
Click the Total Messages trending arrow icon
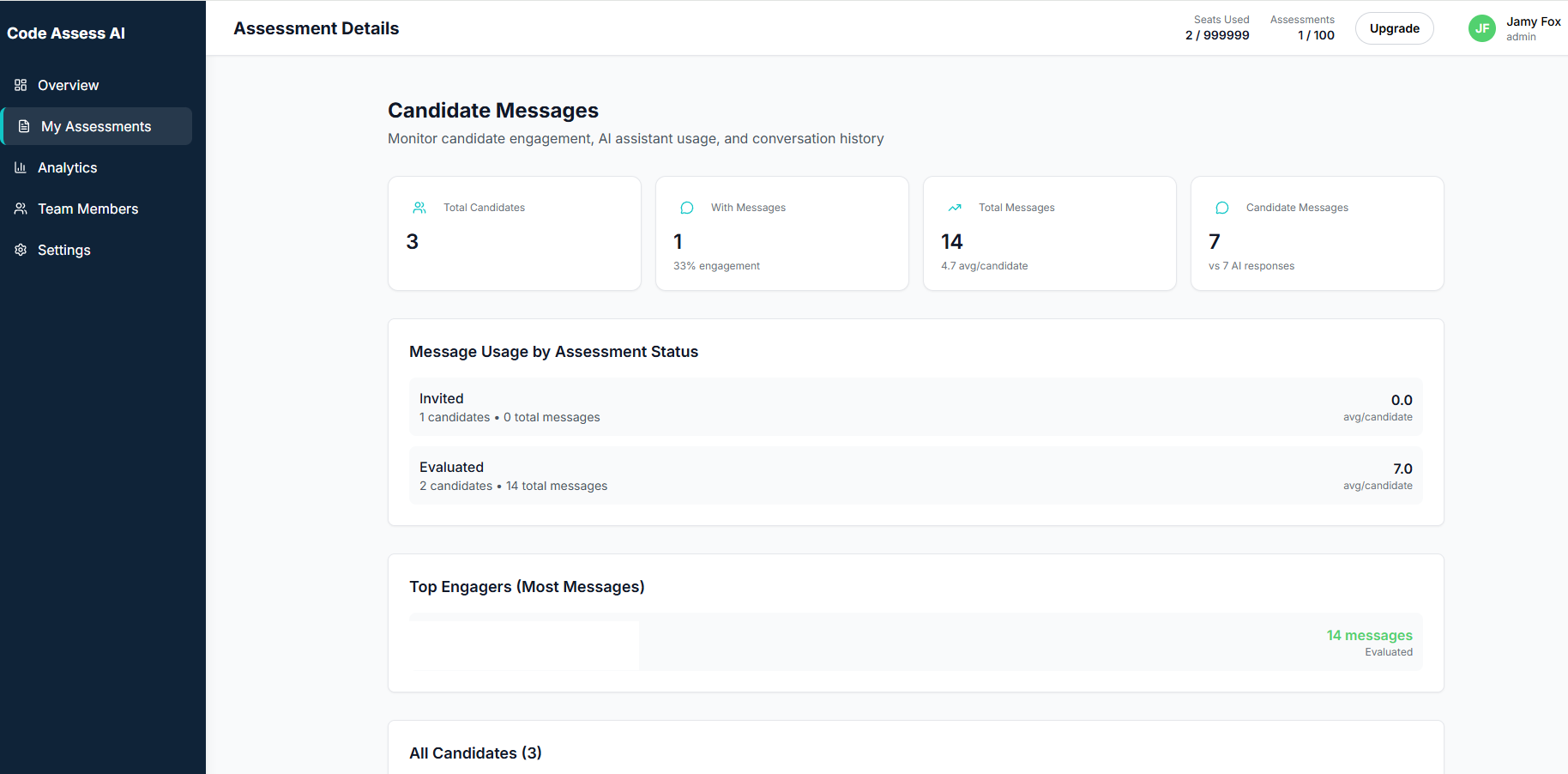click(955, 208)
